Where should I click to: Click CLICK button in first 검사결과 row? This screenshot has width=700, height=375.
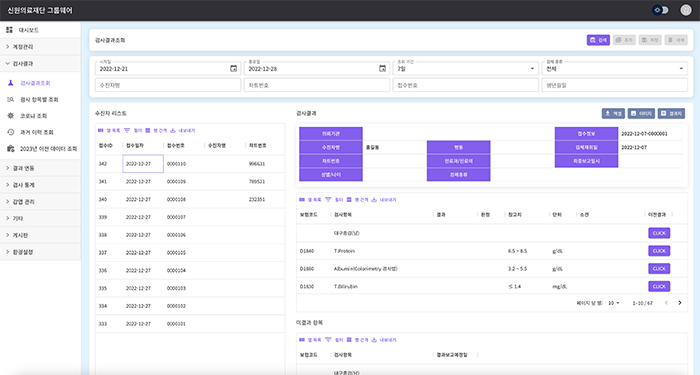point(659,233)
